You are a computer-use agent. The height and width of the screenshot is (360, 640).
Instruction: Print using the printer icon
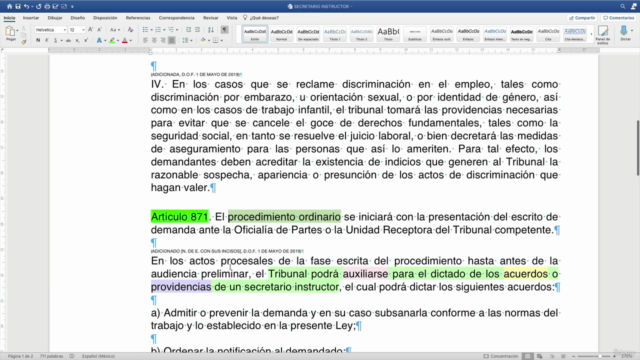(47, 7)
